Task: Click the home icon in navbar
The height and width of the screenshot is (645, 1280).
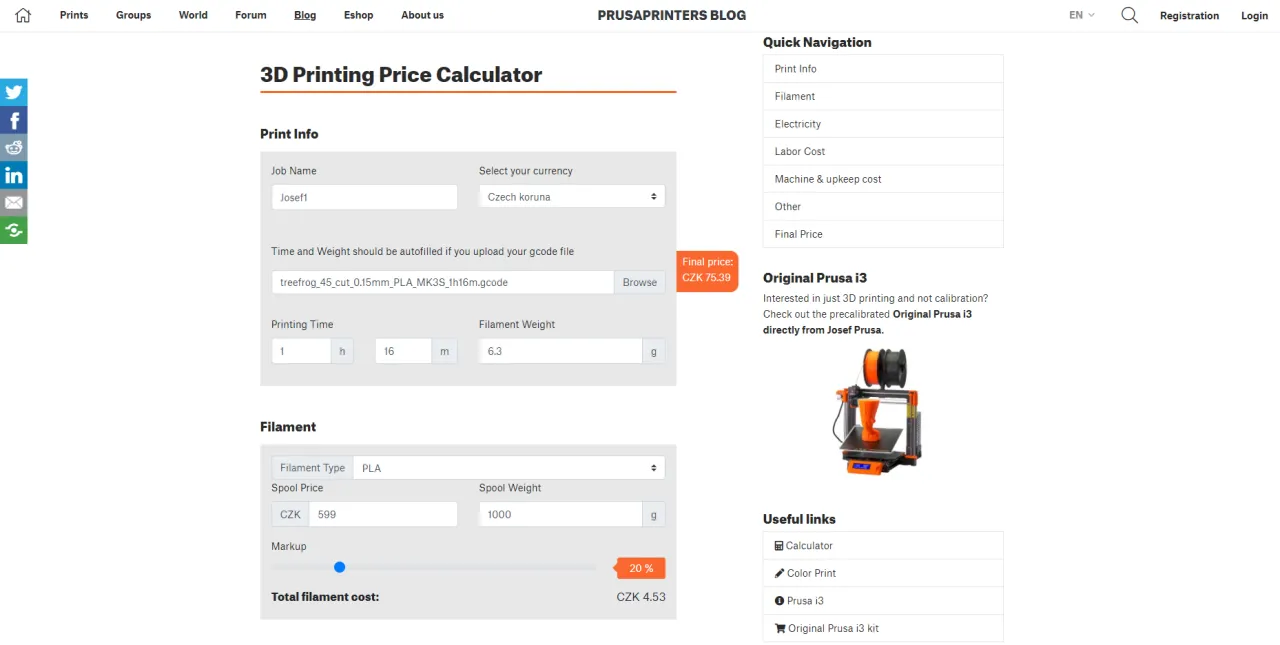Action: (x=23, y=15)
